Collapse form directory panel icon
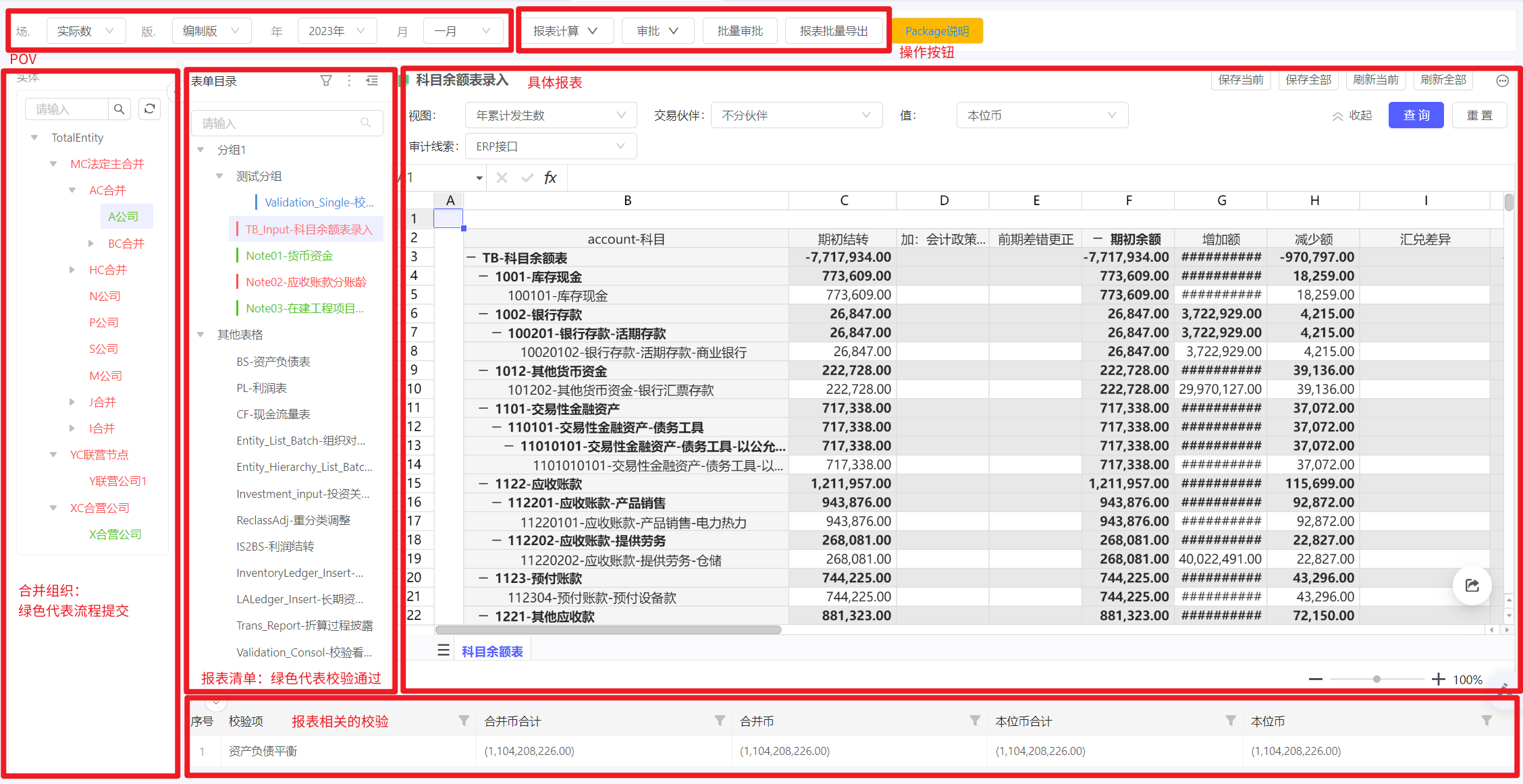This screenshot has height=784, width=1523. tap(372, 81)
